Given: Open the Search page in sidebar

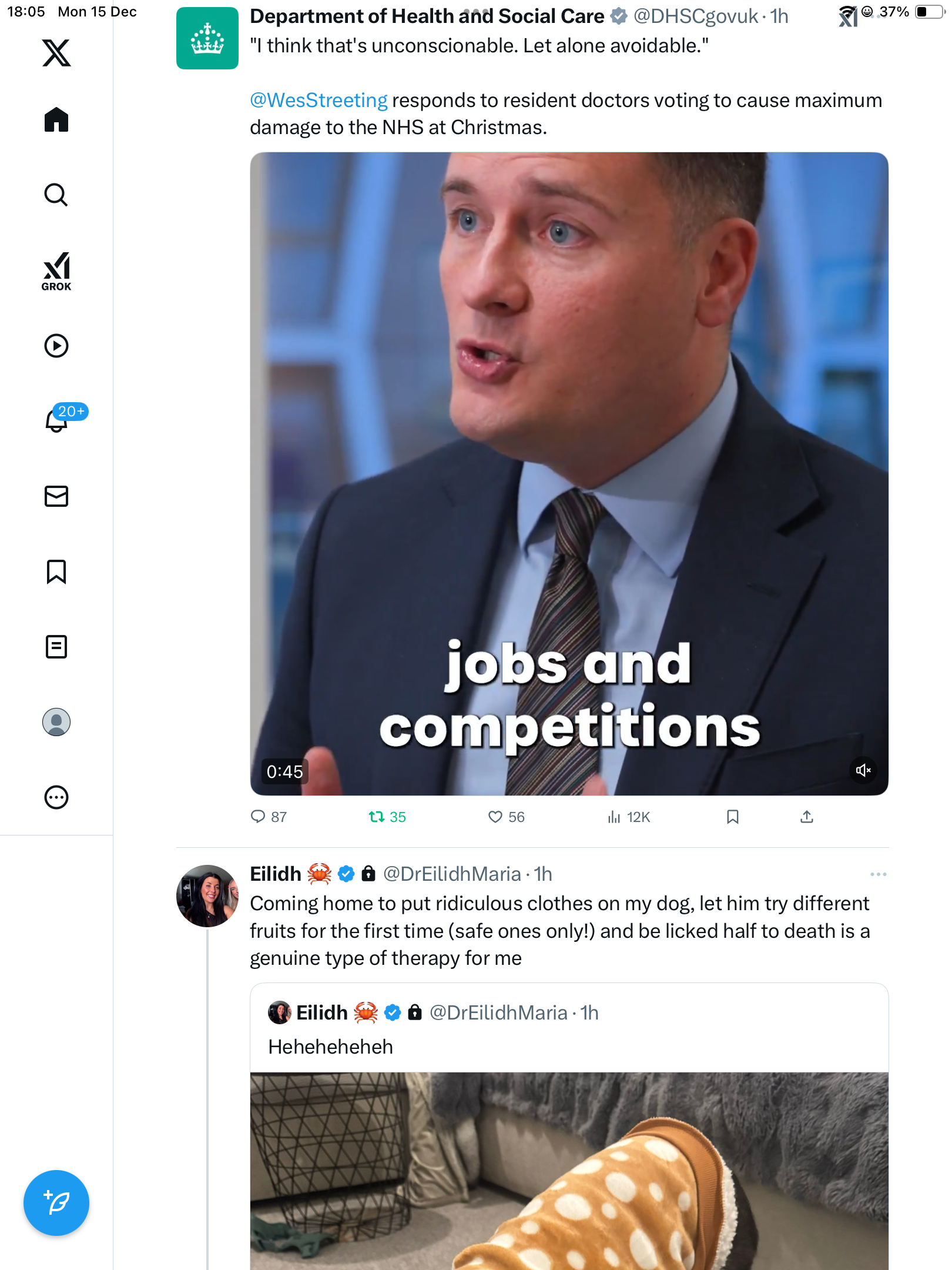Looking at the screenshot, I should 56,195.
